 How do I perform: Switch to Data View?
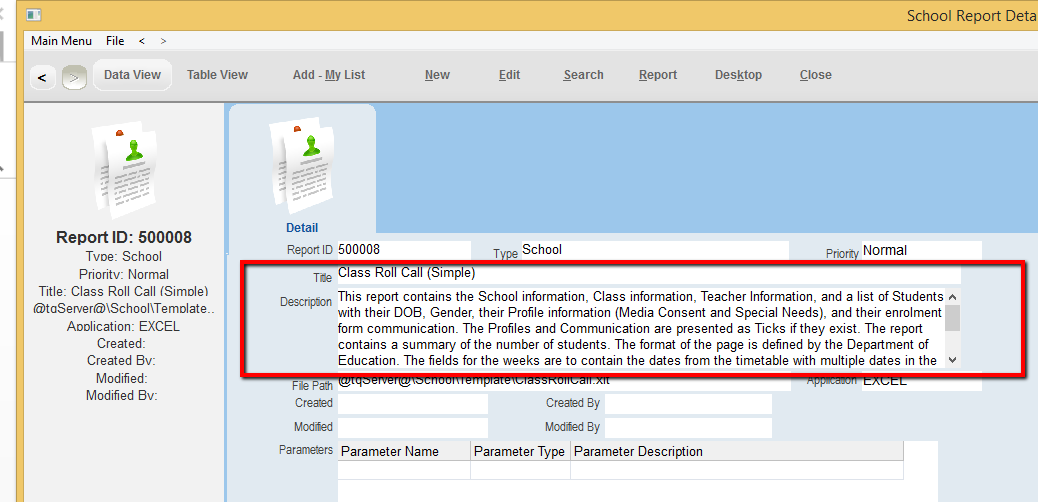click(x=132, y=75)
